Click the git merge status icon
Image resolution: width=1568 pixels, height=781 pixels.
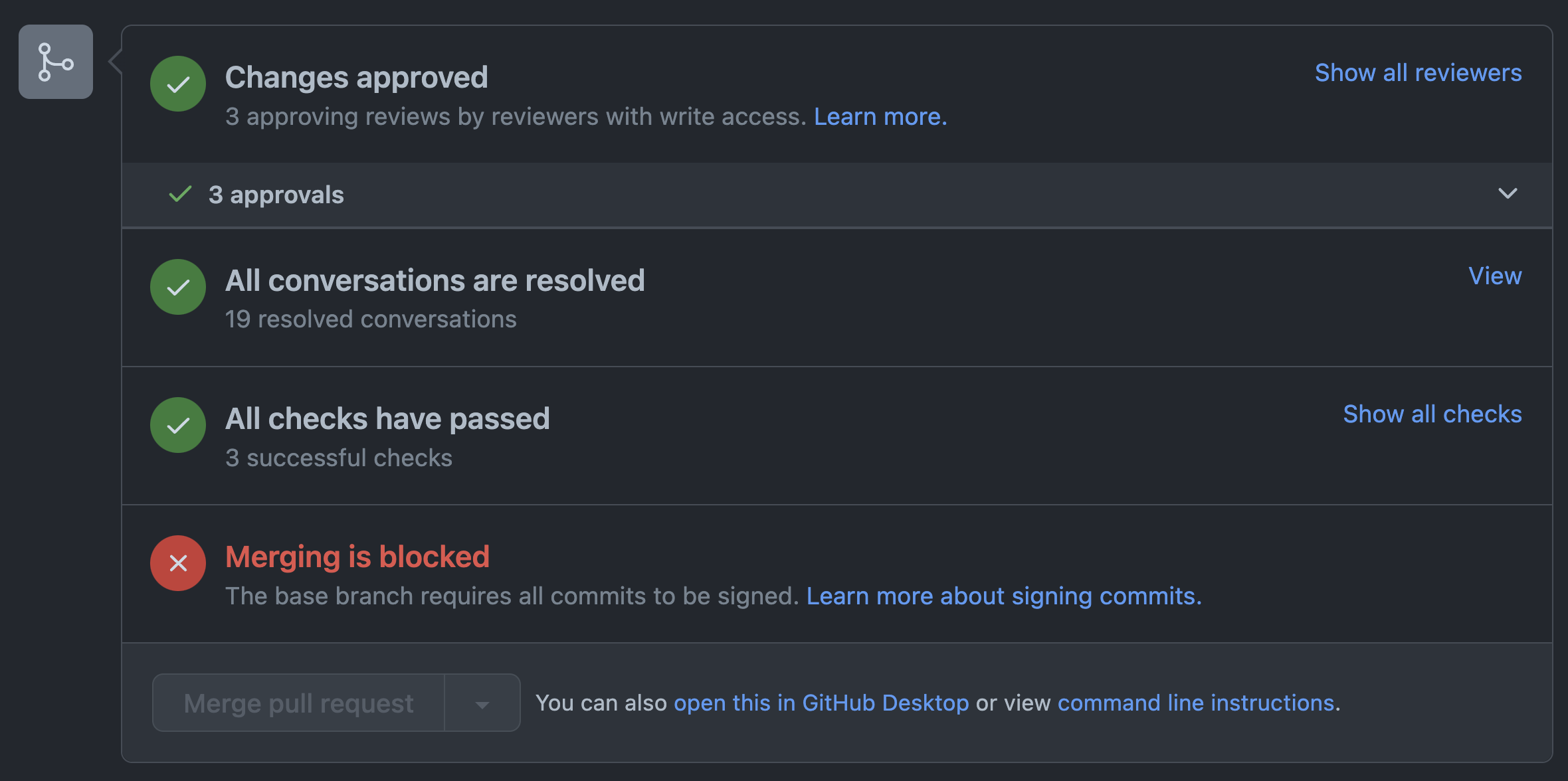(x=56, y=61)
